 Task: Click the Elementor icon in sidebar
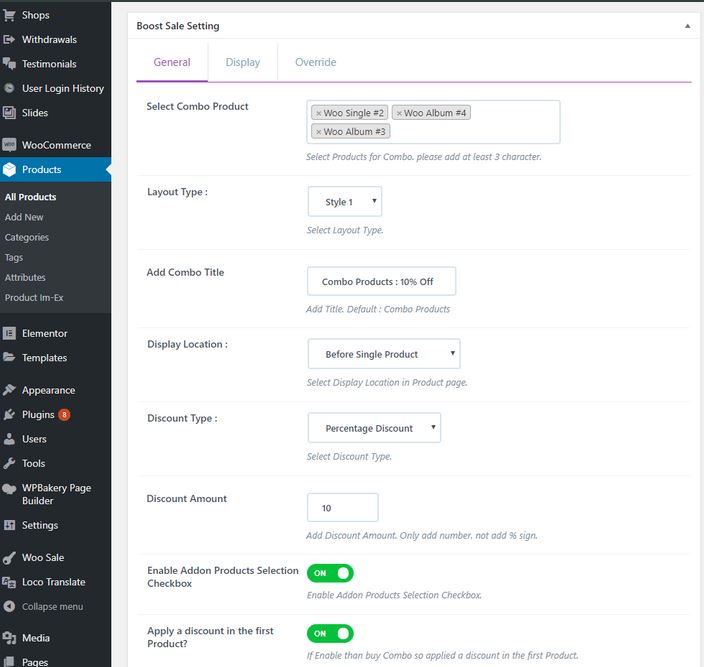pyautogui.click(x=9, y=334)
